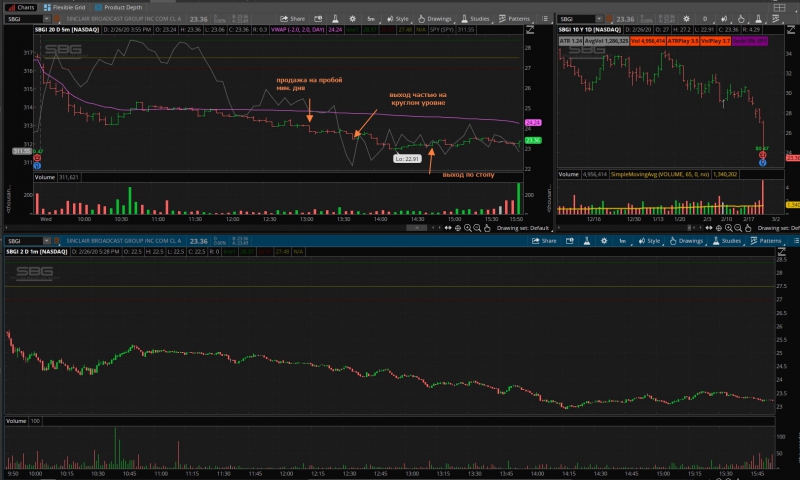Click the symbol field in daily chart
The width and height of the screenshot is (800, 480).
577,19
